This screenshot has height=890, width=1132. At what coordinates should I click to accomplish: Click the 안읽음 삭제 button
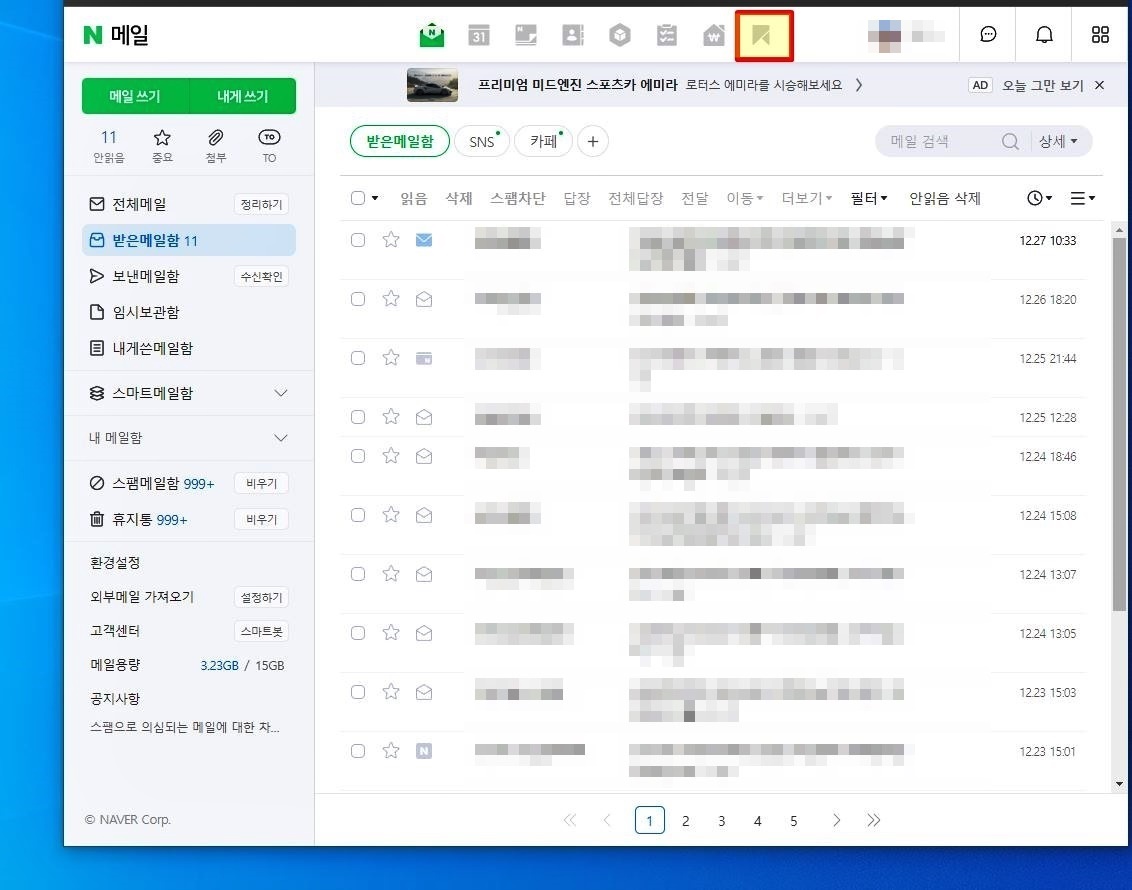pos(944,198)
